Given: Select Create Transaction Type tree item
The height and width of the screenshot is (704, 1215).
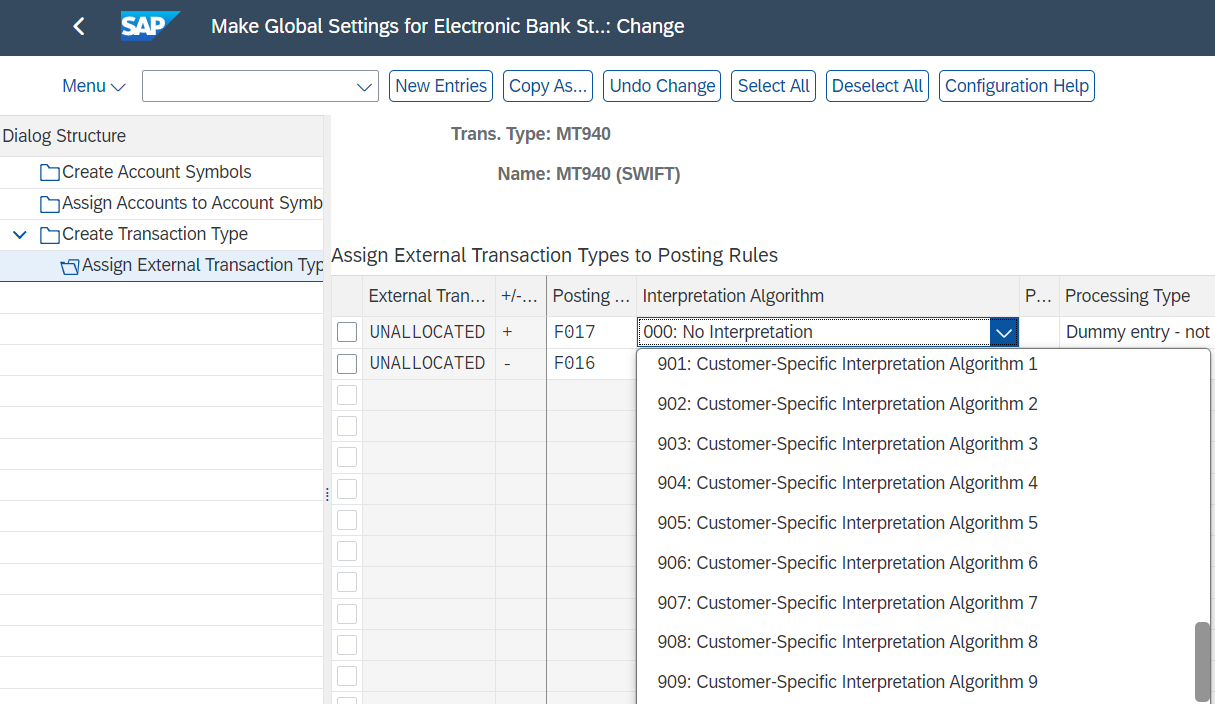Looking at the screenshot, I should [155, 234].
